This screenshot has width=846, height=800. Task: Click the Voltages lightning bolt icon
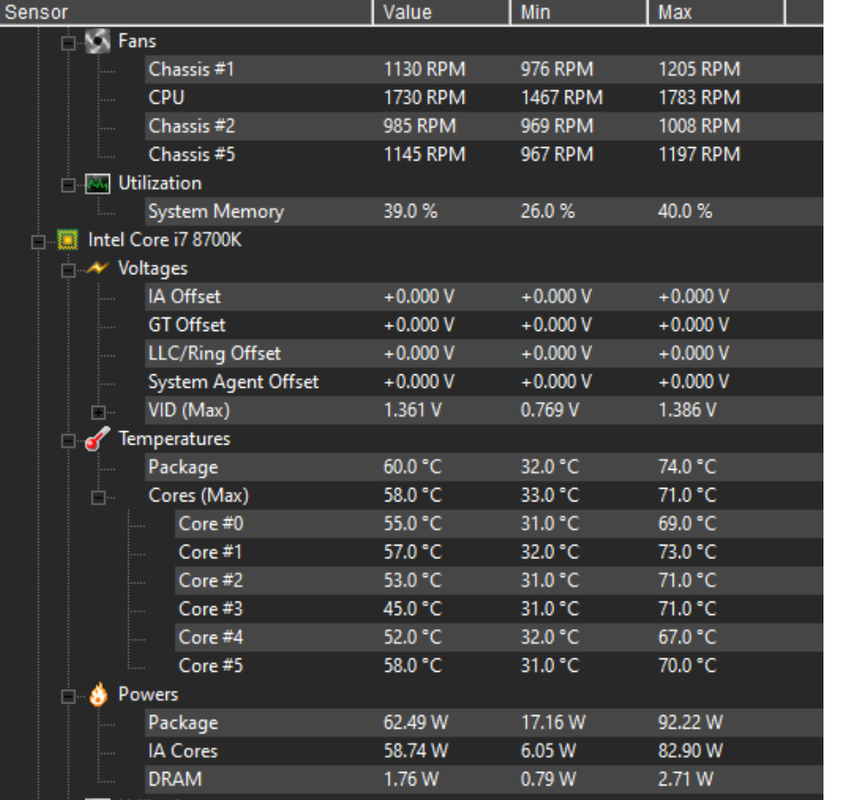coord(98,268)
